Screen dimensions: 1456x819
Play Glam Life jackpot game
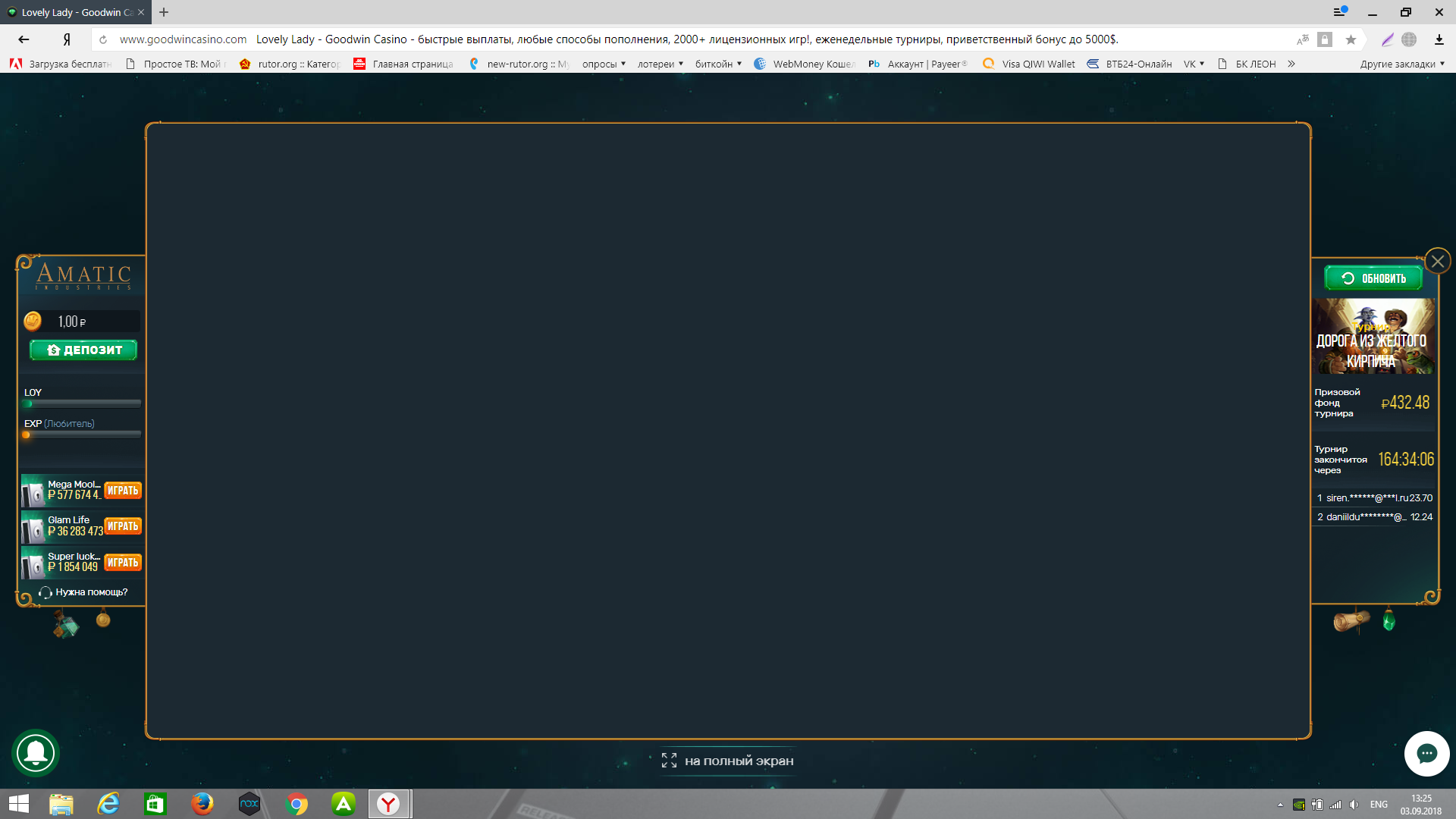pos(123,526)
